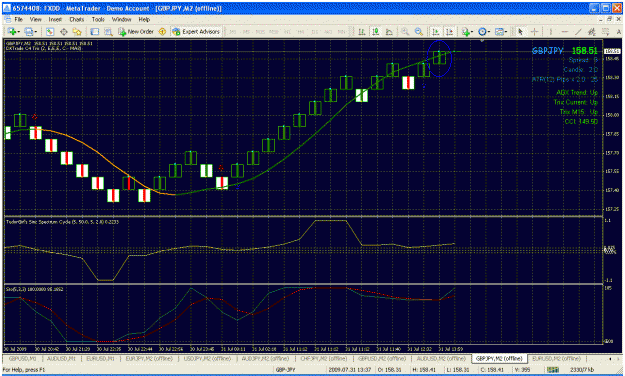
Task: Open the Help menu
Action: pos(144,19)
